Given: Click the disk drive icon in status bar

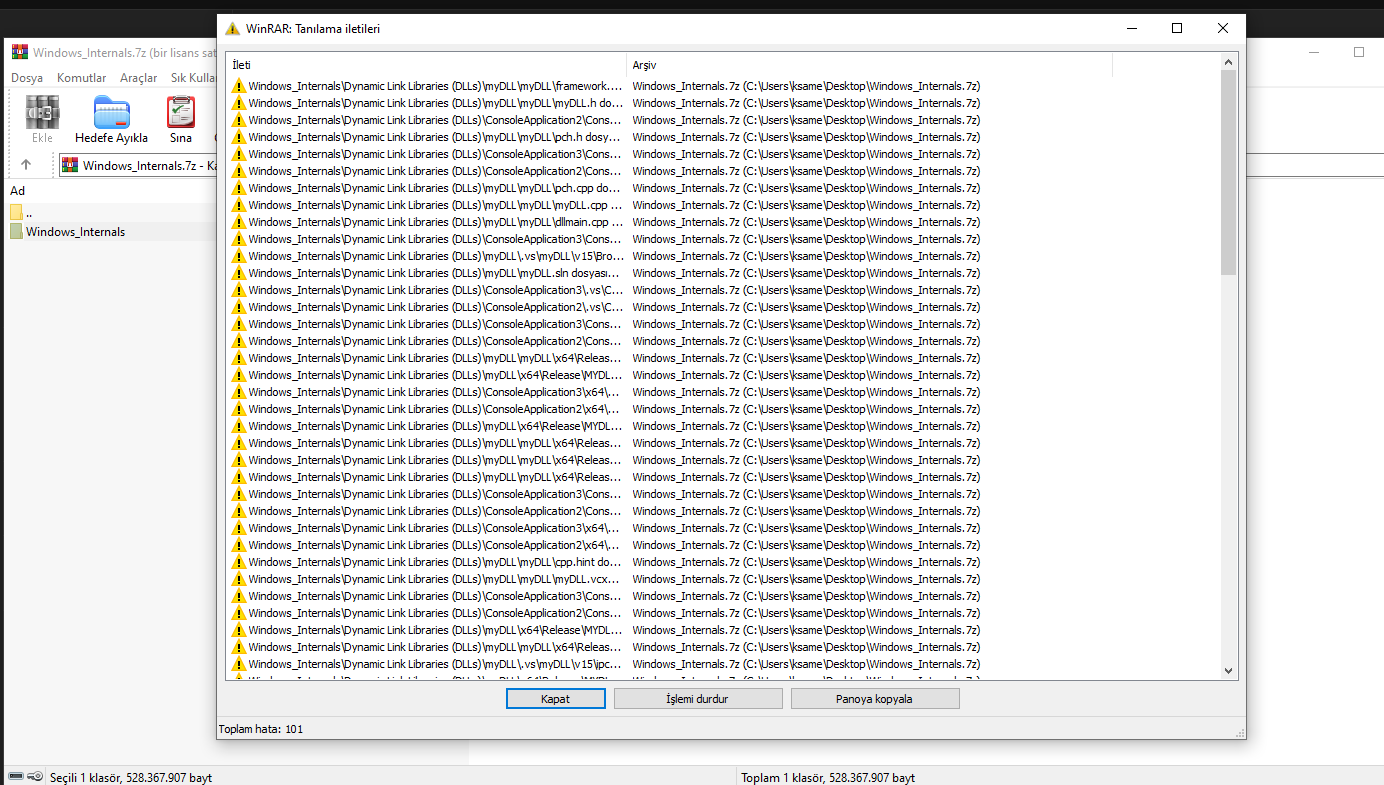Looking at the screenshot, I should (x=16, y=777).
